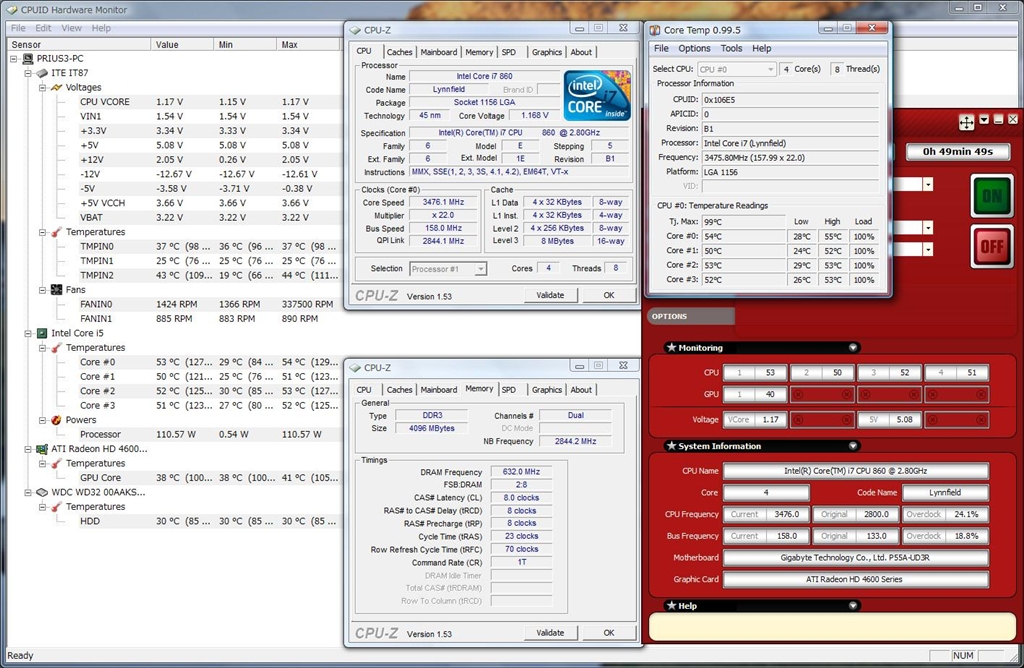Viewport: 1024px width, 668px height.
Task: Open the Select CPU dropdown in Core Temp
Action: click(770, 69)
